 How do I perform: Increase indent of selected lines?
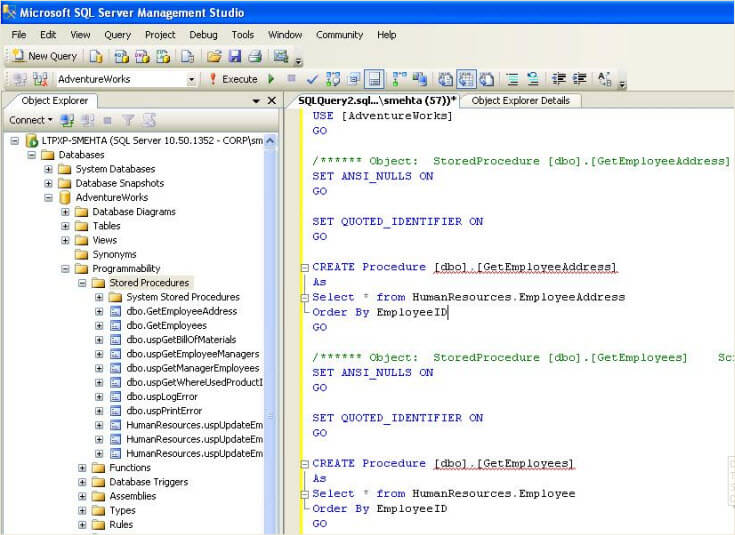[x=580, y=79]
